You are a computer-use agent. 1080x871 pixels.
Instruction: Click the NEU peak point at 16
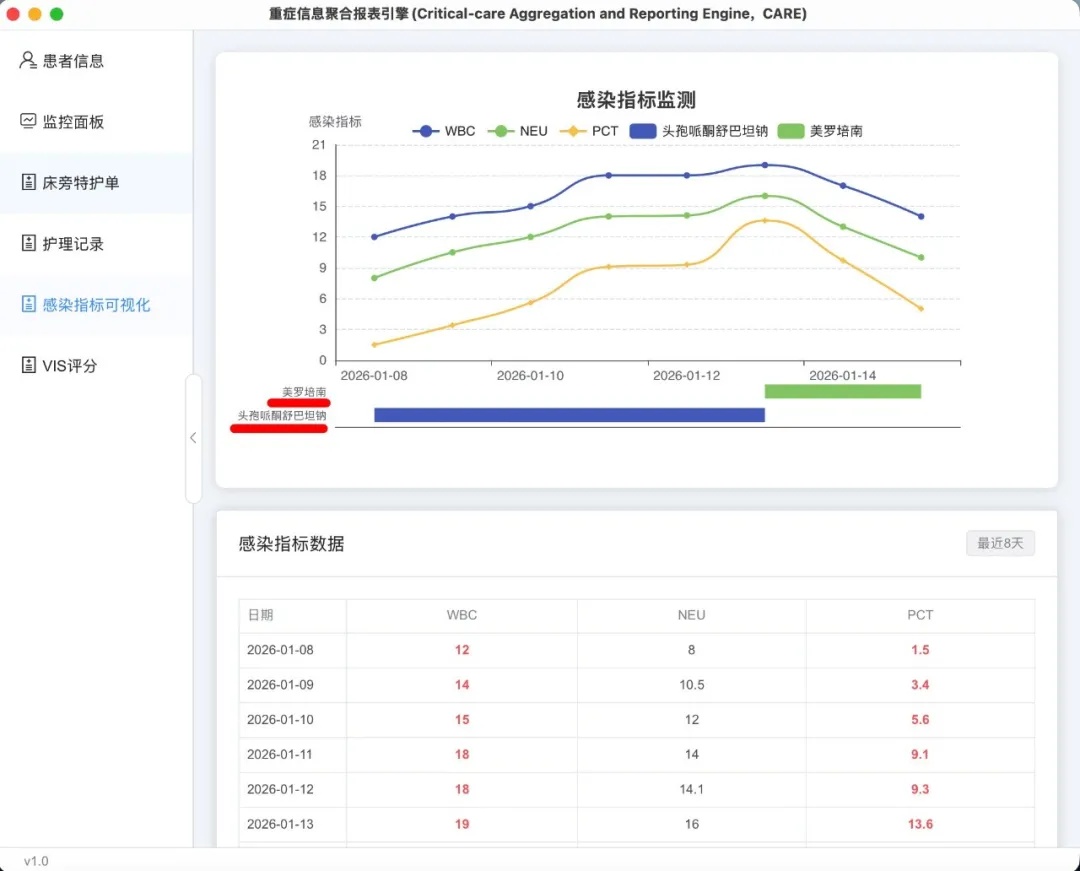tap(765, 196)
